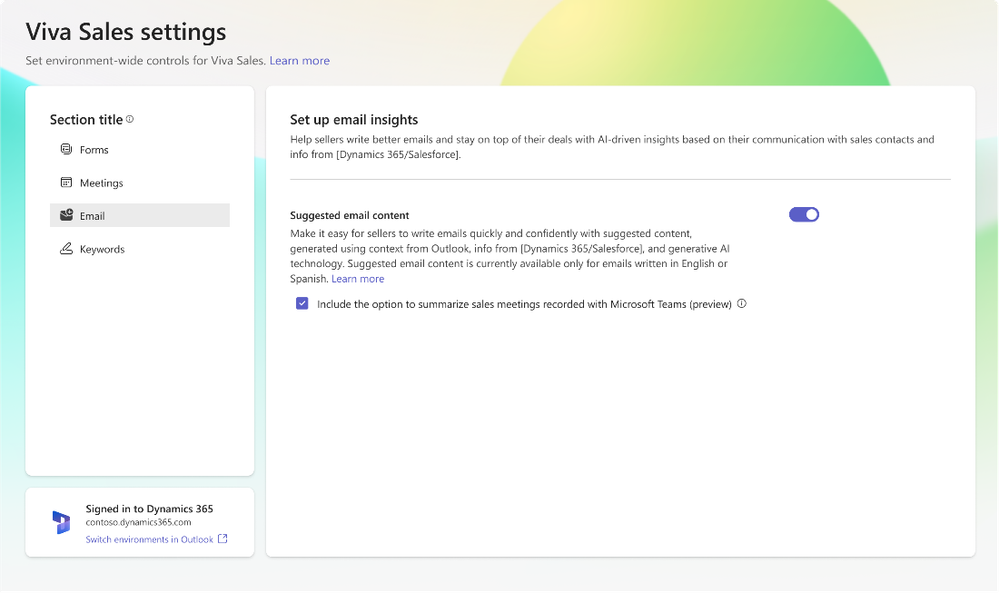This screenshot has height=593, width=999.
Task: Open Learn more link after Spanish
Action: [x=357, y=279]
